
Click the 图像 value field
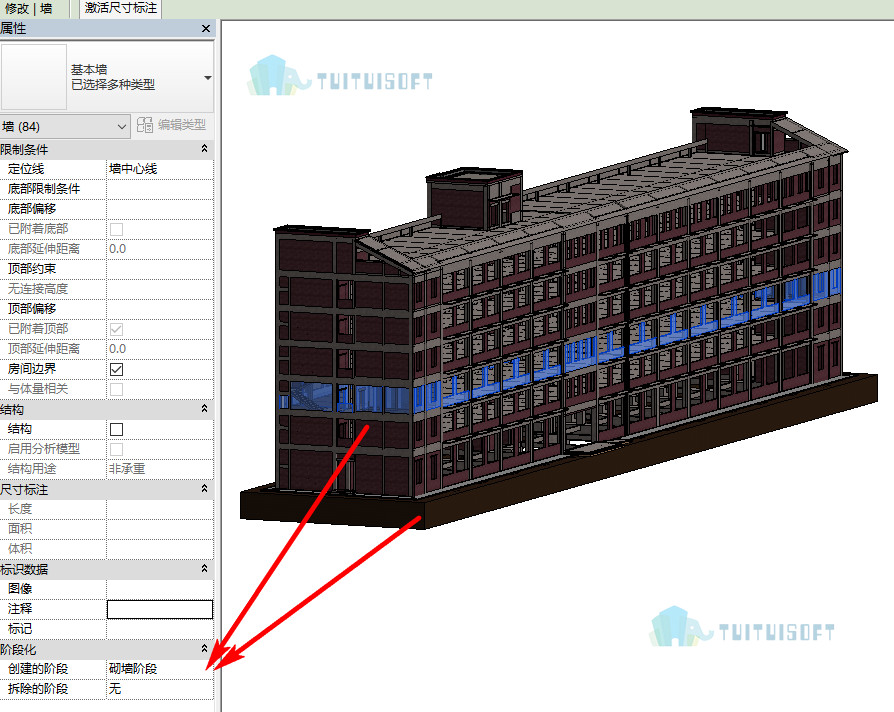point(160,588)
